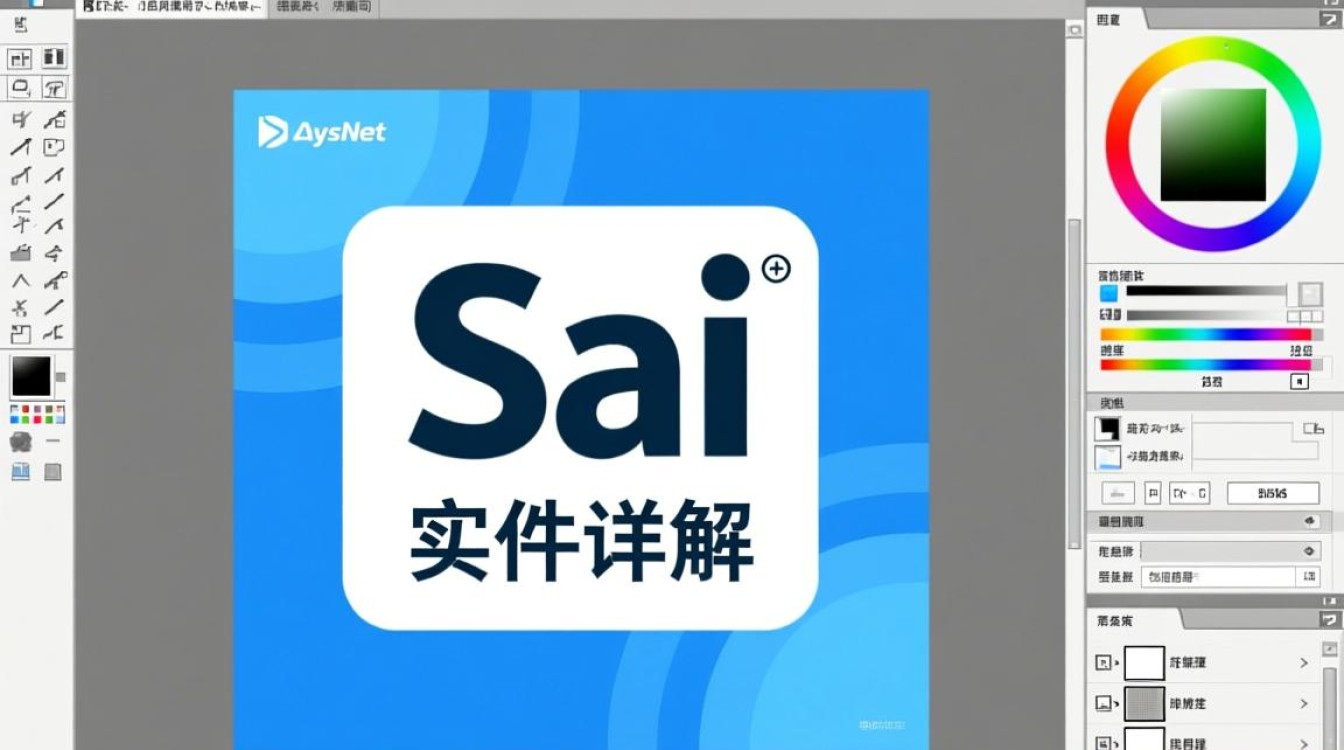This screenshot has width=1344, height=750.
Task: Pick a hue on the color wheel ring
Action: coord(1213,47)
